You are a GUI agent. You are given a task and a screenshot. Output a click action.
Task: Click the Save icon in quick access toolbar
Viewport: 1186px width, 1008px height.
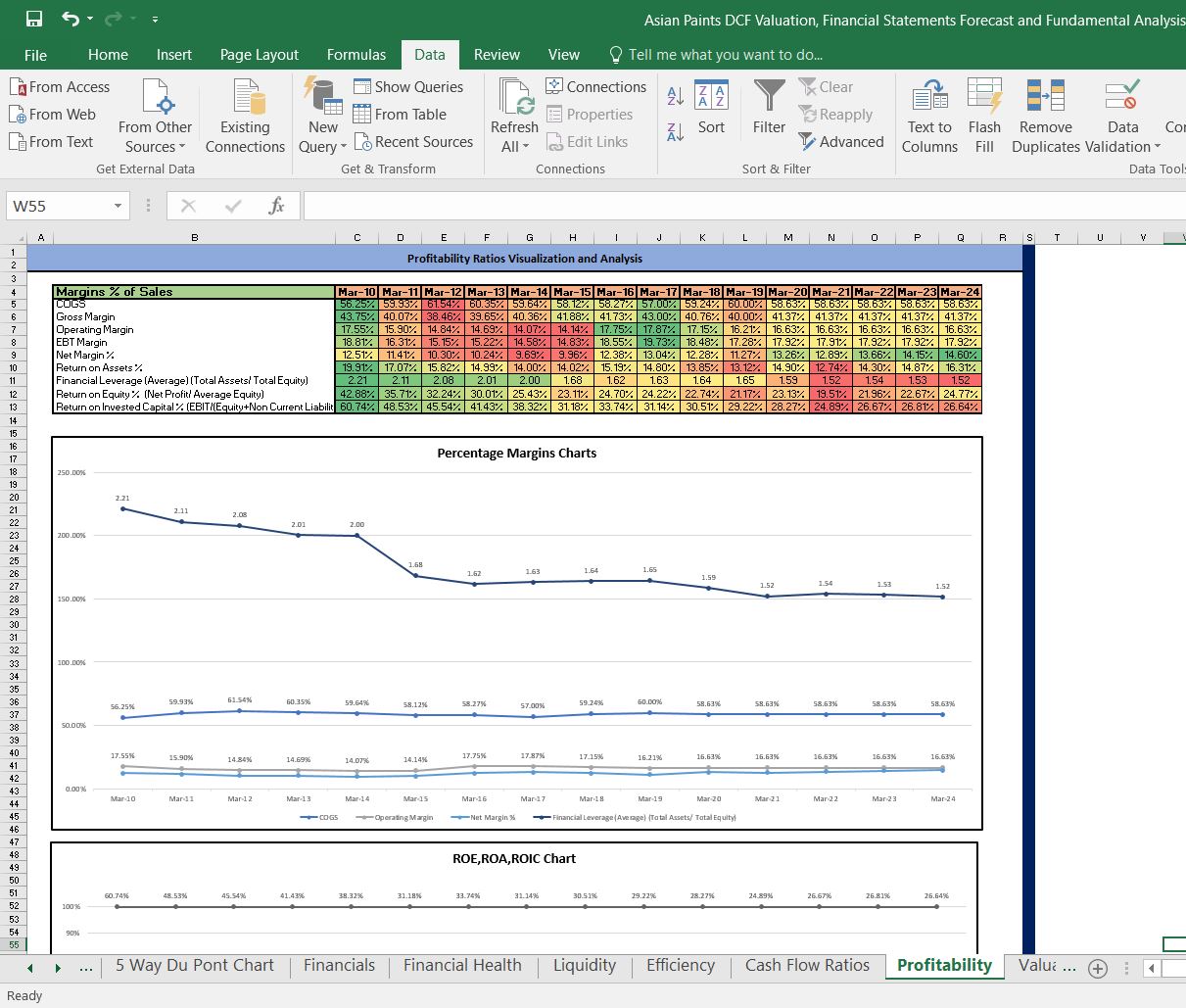click(x=33, y=19)
